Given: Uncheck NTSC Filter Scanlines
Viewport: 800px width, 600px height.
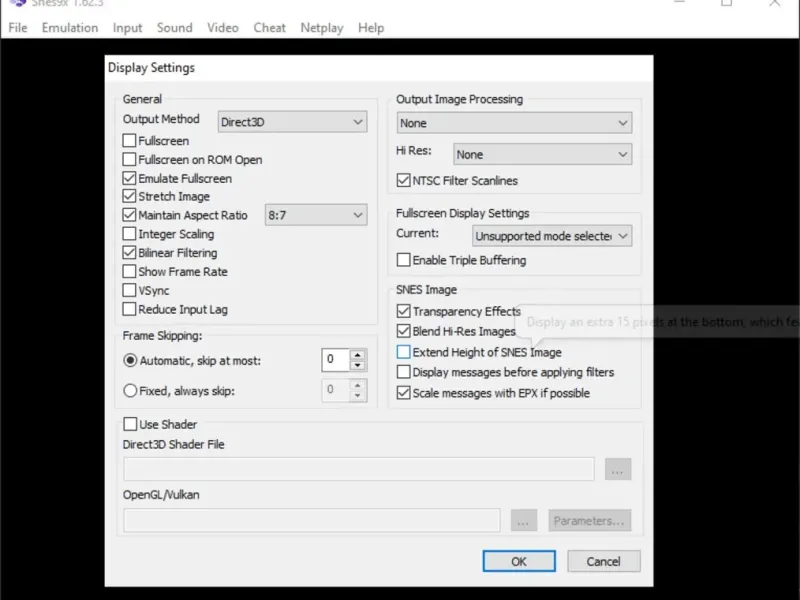Looking at the screenshot, I should click(x=404, y=180).
